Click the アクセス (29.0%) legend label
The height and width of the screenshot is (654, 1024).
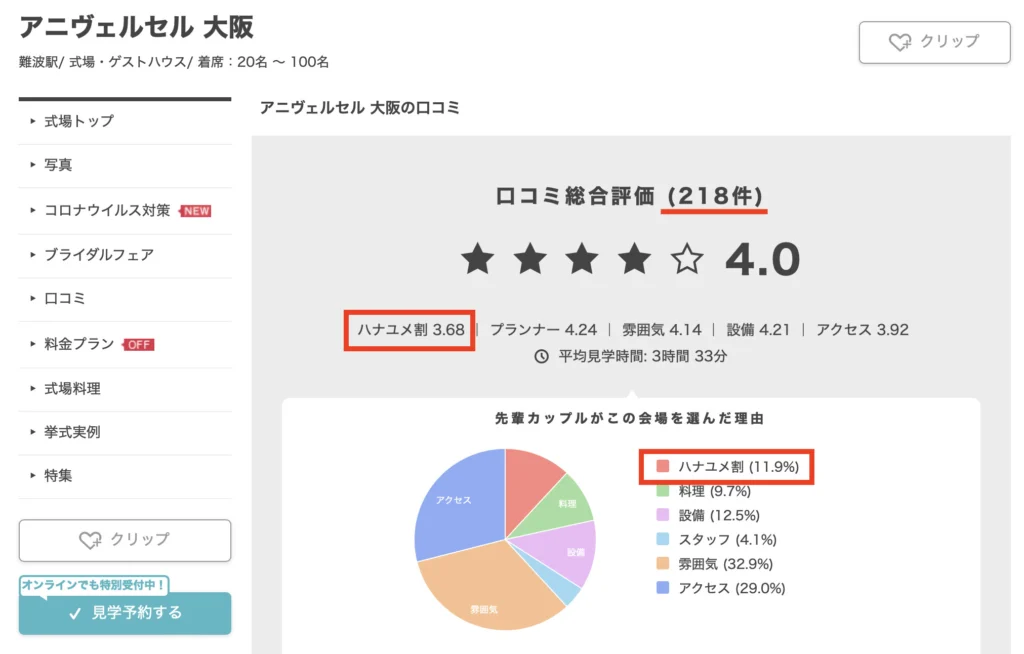(731, 588)
